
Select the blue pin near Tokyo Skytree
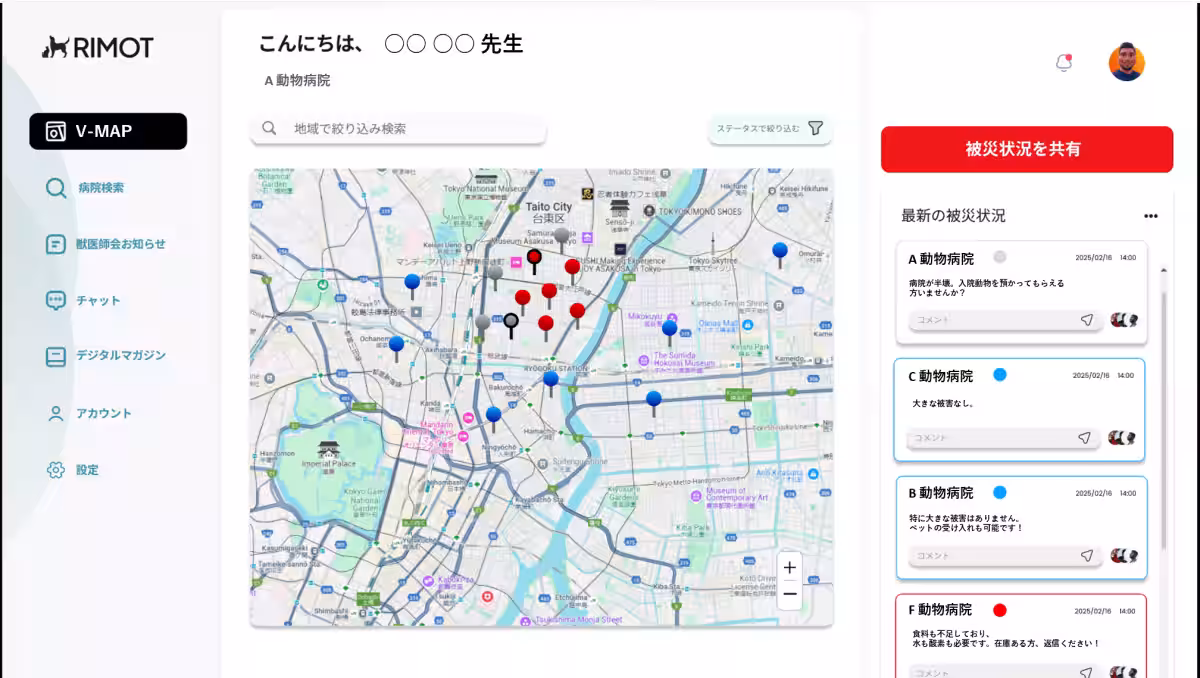pyautogui.click(x=780, y=254)
